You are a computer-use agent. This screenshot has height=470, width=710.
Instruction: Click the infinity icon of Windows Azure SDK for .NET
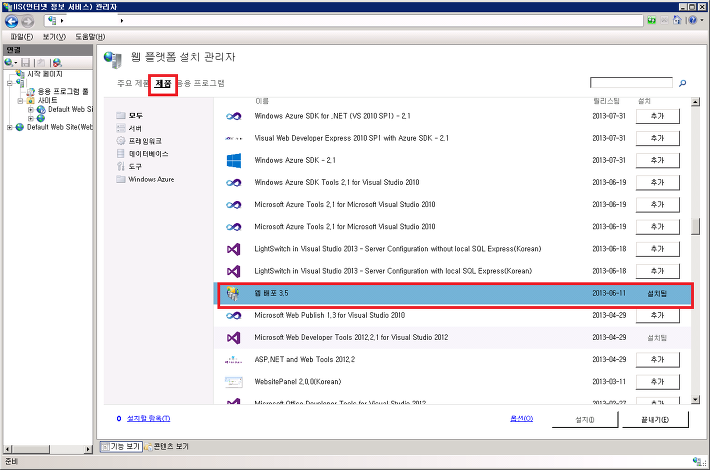[234, 116]
